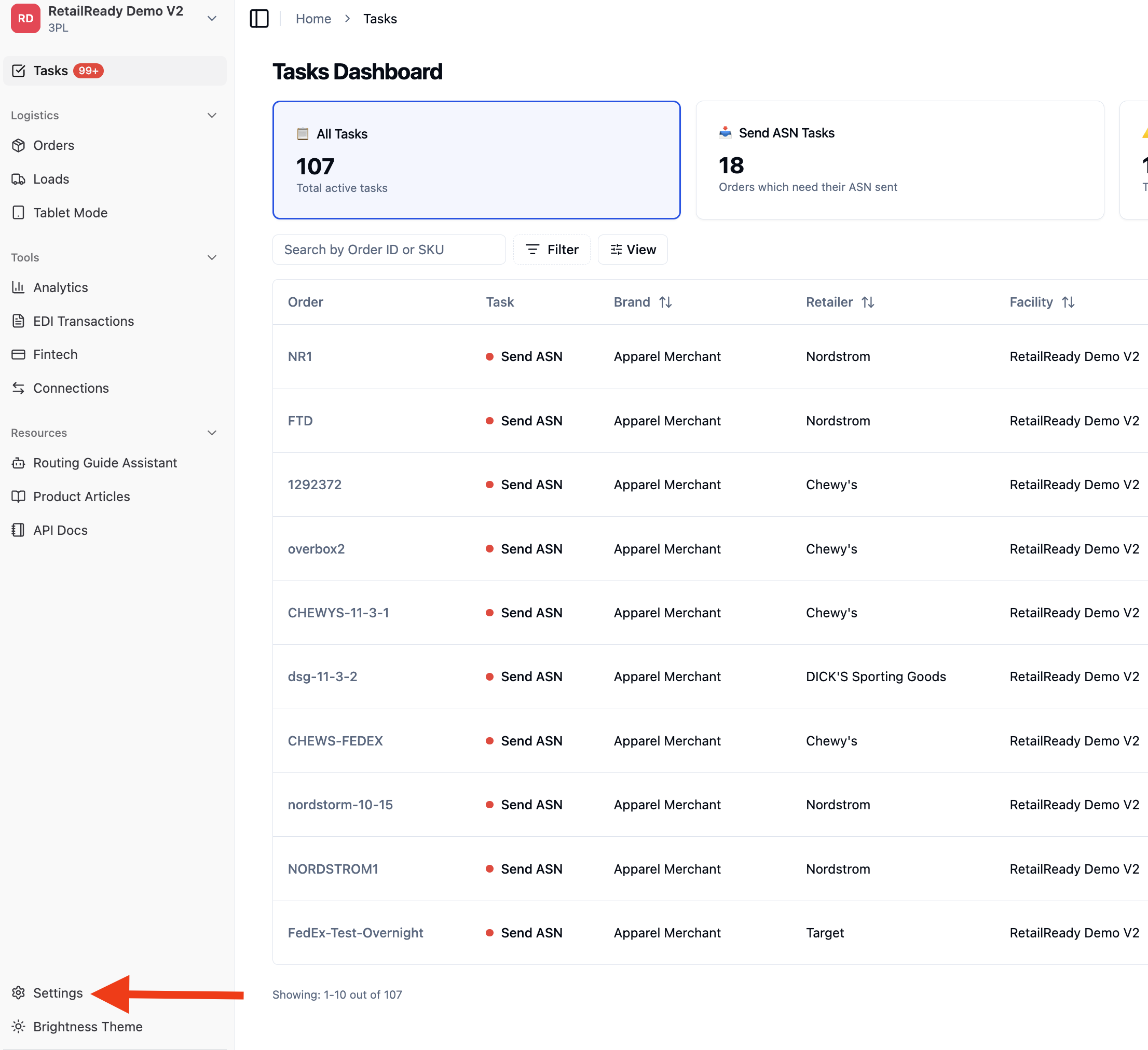Viewport: 1148px width, 1050px height.
Task: Toggle the Brightness Theme option
Action: [x=88, y=1026]
